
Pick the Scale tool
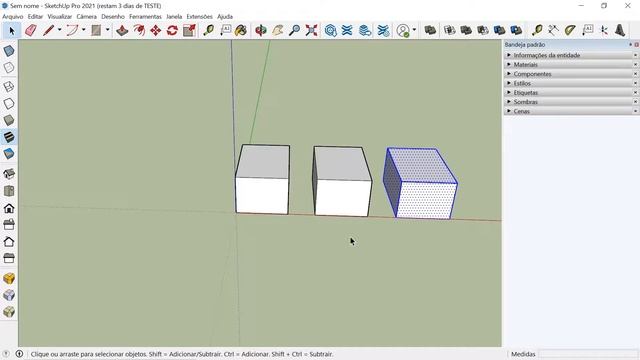coord(189,31)
